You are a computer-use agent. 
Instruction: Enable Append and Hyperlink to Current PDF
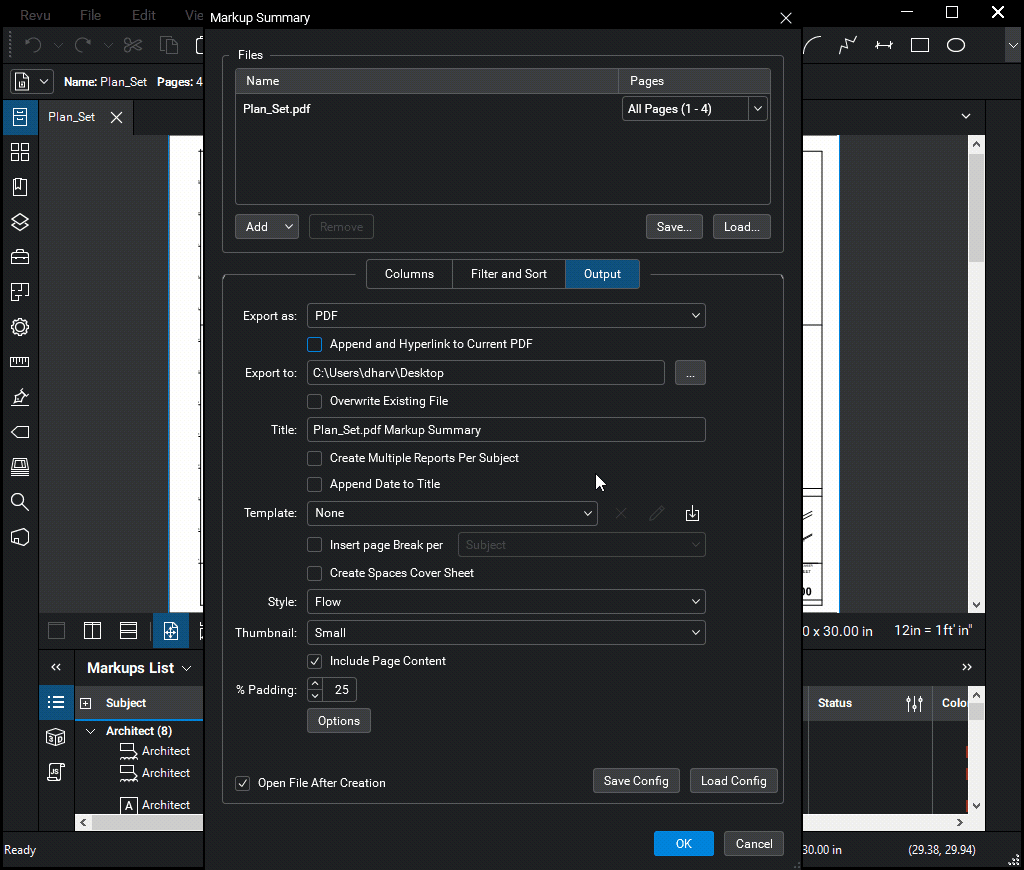pos(314,344)
